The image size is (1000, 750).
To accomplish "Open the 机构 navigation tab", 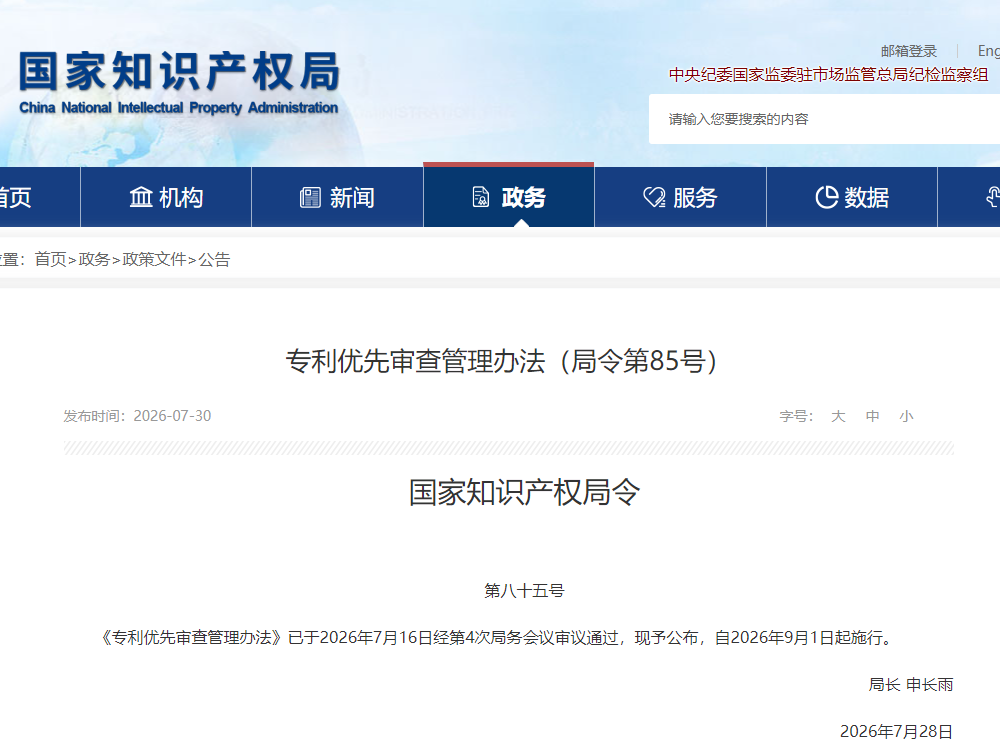I will (166, 197).
